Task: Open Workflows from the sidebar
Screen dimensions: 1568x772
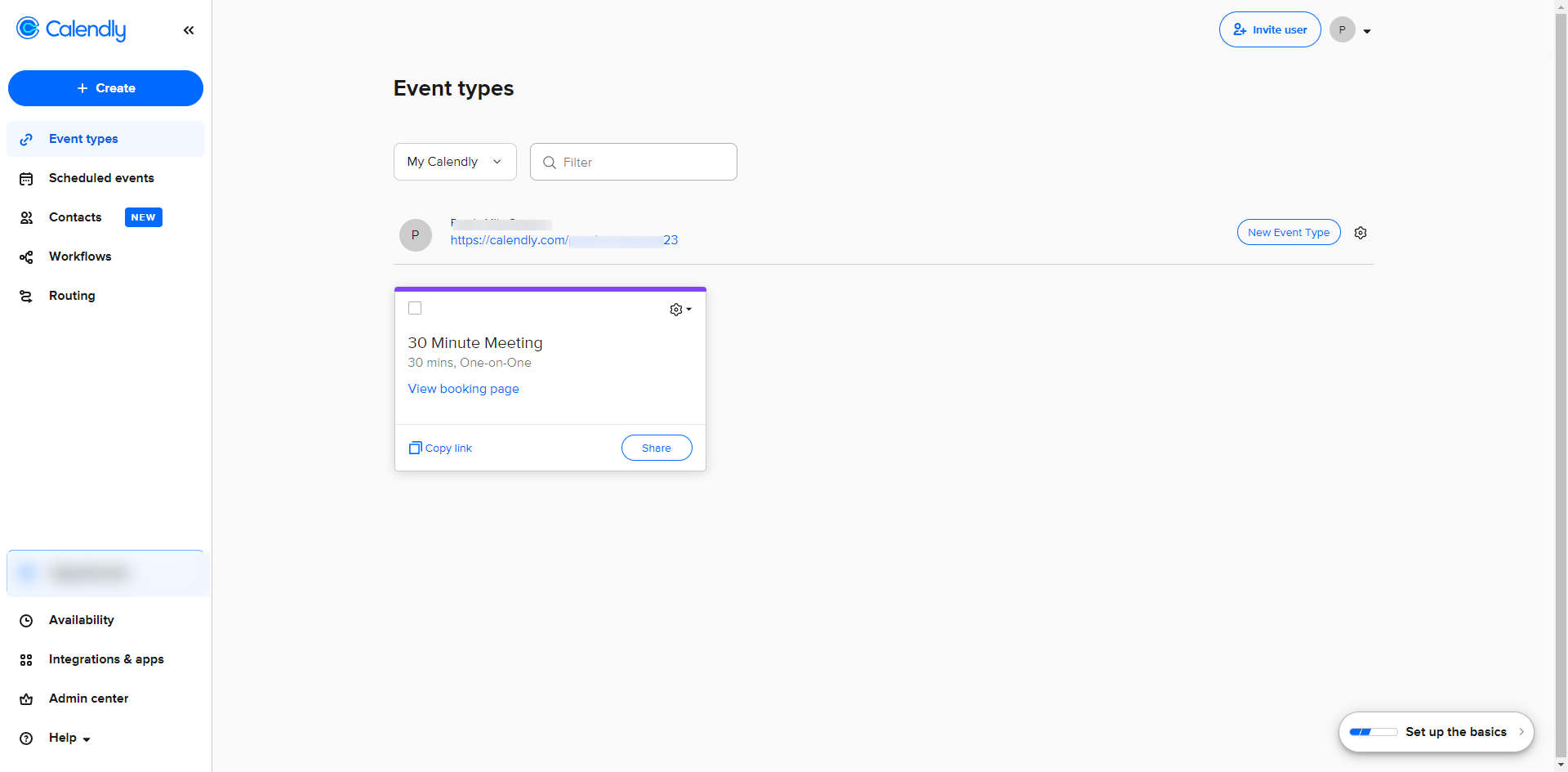Action: pos(80,257)
